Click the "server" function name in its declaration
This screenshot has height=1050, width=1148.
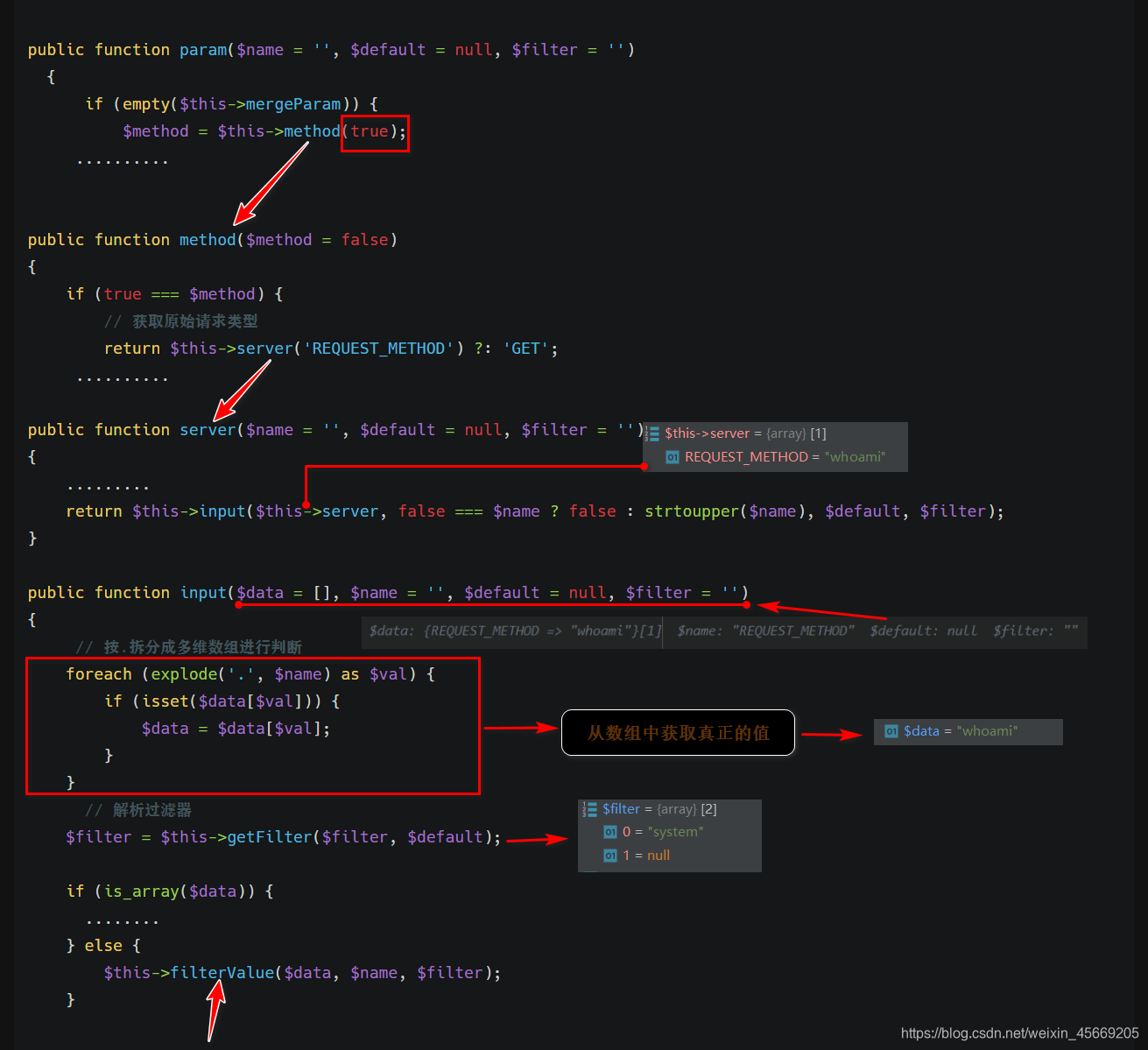pyautogui.click(x=208, y=430)
